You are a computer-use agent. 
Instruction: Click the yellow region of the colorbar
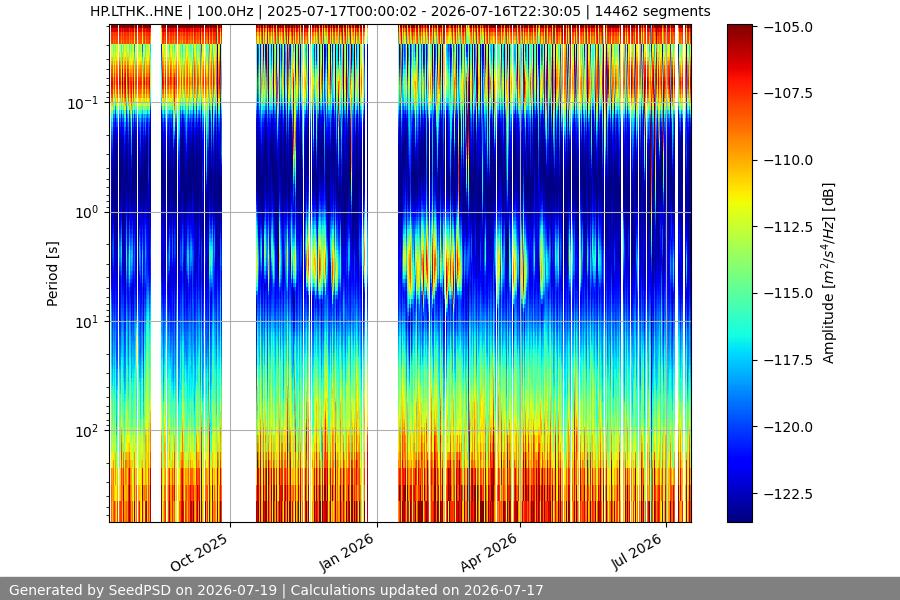tap(739, 198)
